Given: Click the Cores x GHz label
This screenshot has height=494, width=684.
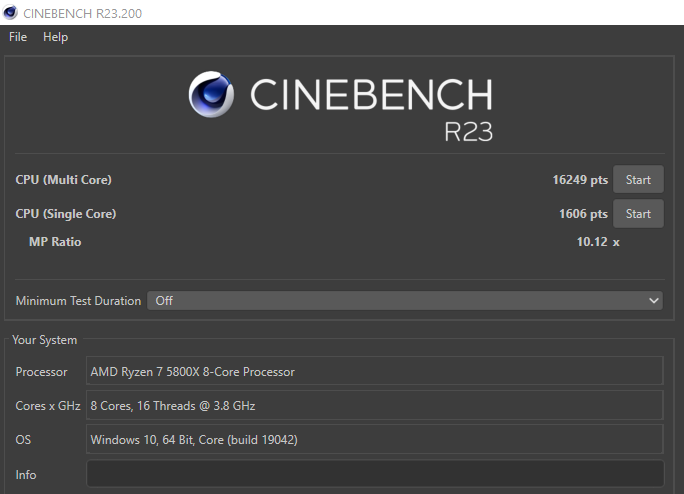Looking at the screenshot, I should tap(48, 406).
